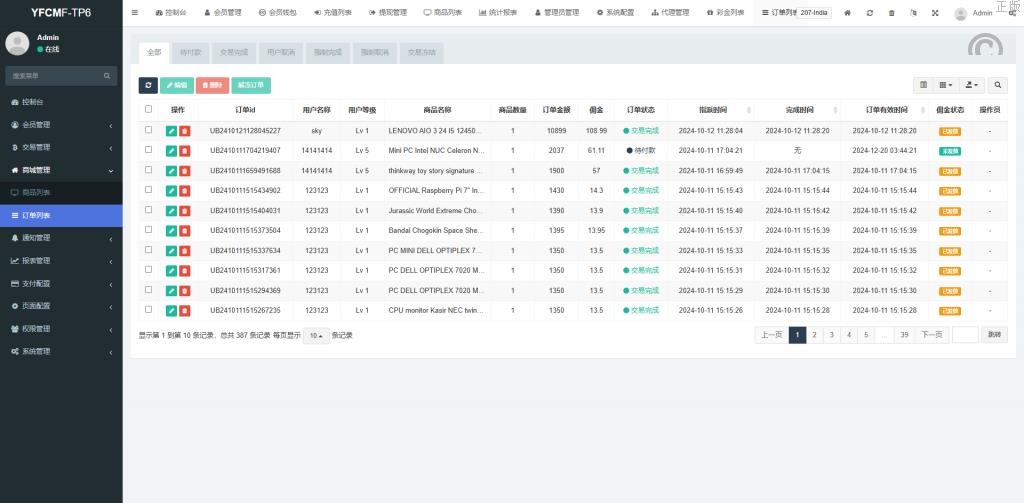The width and height of the screenshot is (1024, 503).
Task: Click the home icon in the top bar
Action: pyautogui.click(x=848, y=13)
